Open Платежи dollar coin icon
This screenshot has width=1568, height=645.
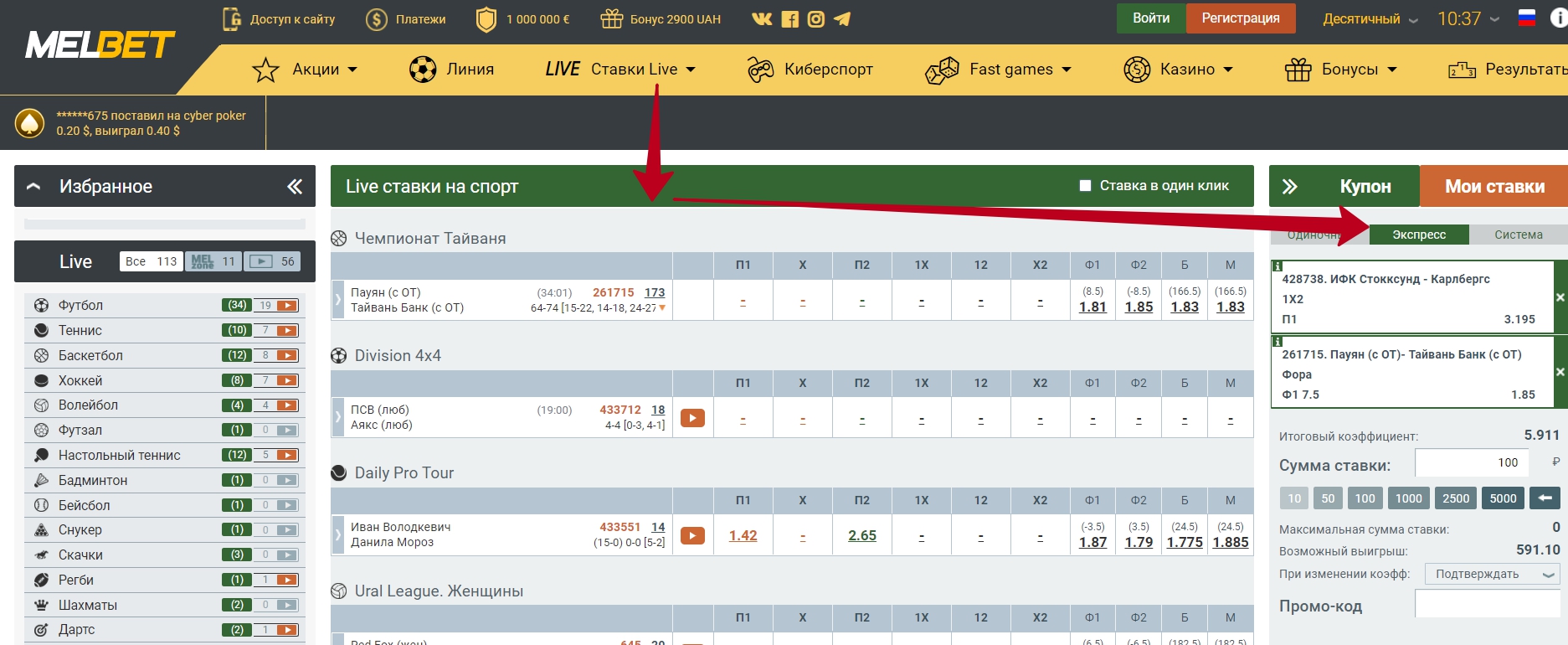(x=377, y=18)
